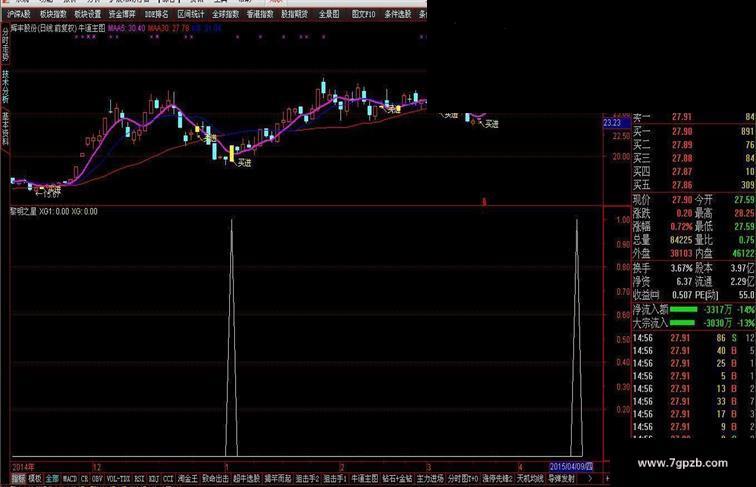Click the 黎明之星 indicator panel label
The image size is (756, 487).
[23, 211]
